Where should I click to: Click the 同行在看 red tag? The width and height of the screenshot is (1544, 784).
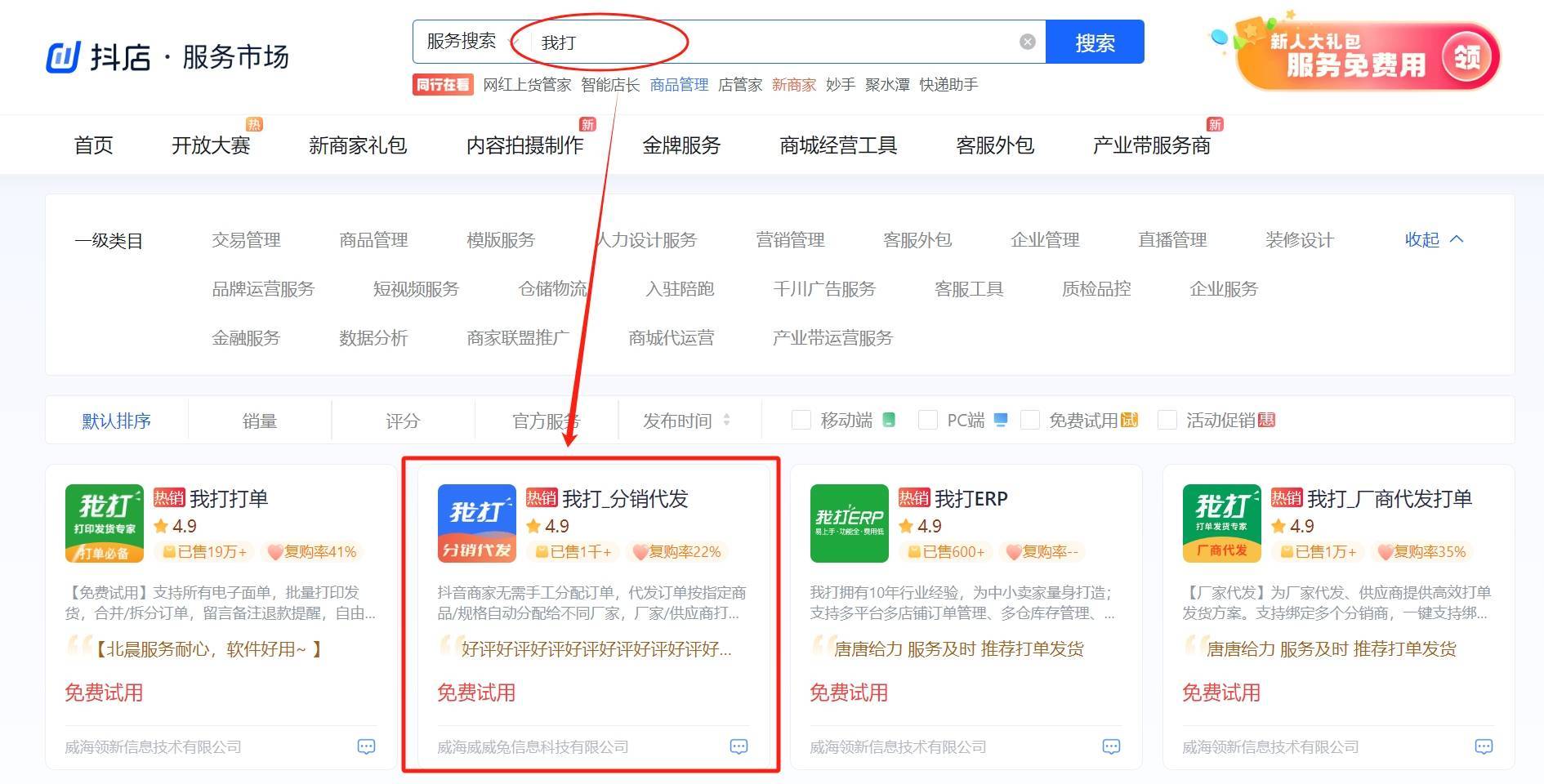[x=443, y=84]
